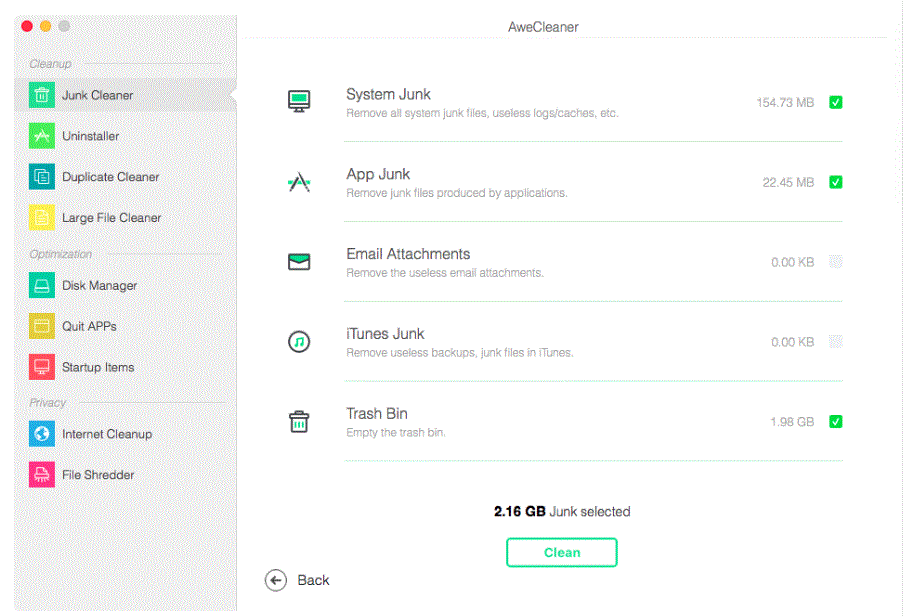Viewport: 903px width, 616px height.
Task: Go to Large File Cleaner label
Action: [x=112, y=218]
